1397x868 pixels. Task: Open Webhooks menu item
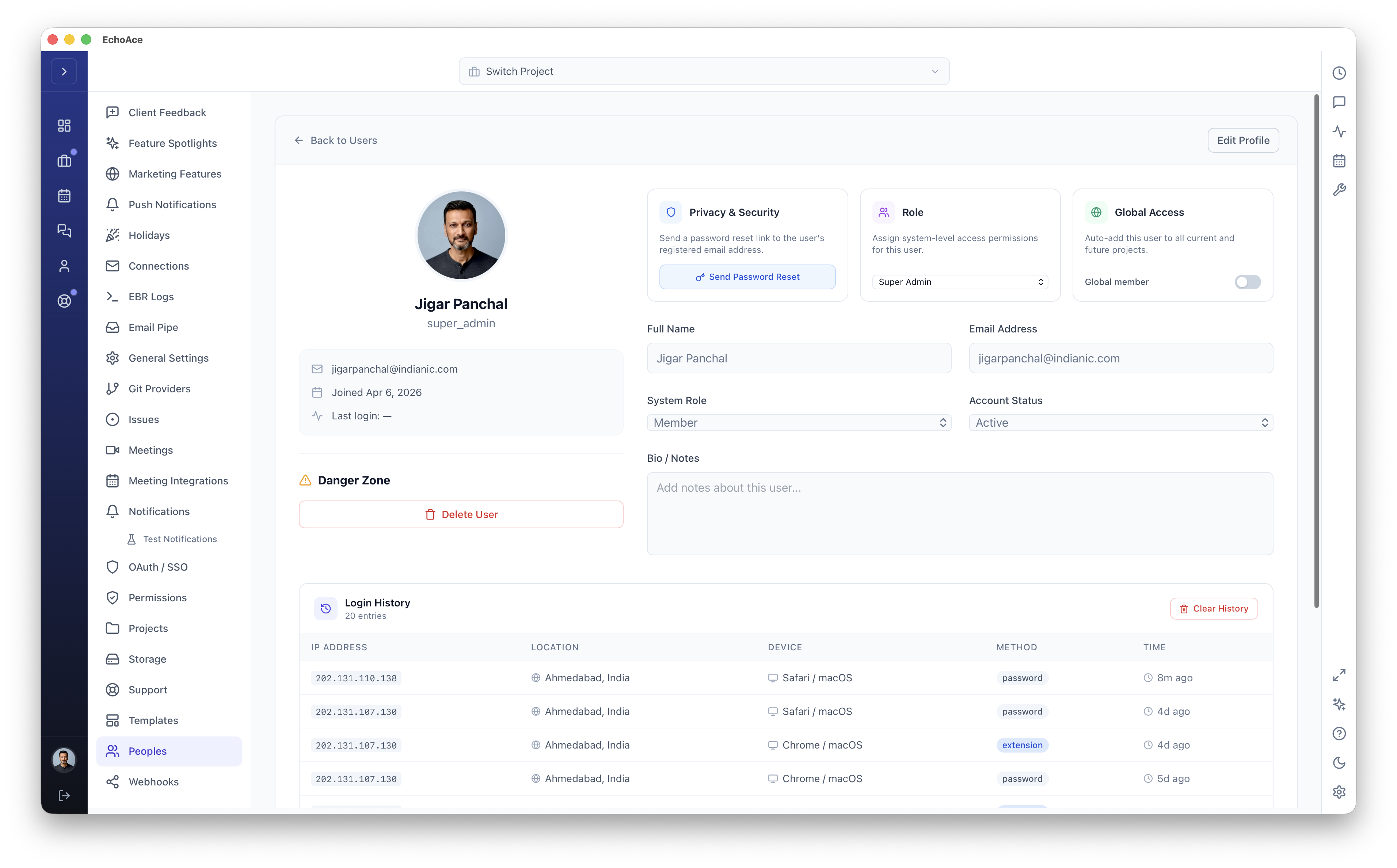(x=169, y=782)
